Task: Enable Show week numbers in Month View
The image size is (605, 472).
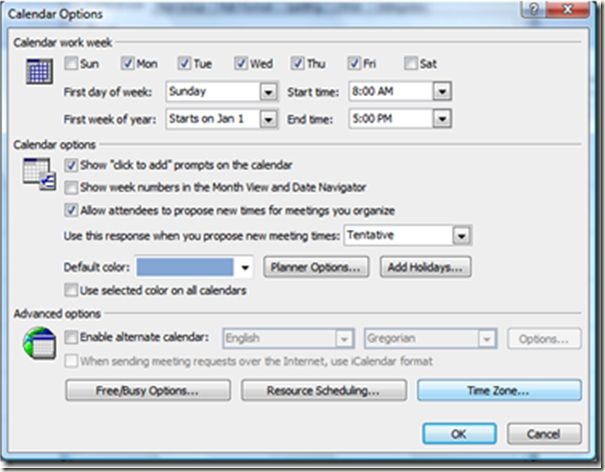Action: pyautogui.click(x=71, y=188)
